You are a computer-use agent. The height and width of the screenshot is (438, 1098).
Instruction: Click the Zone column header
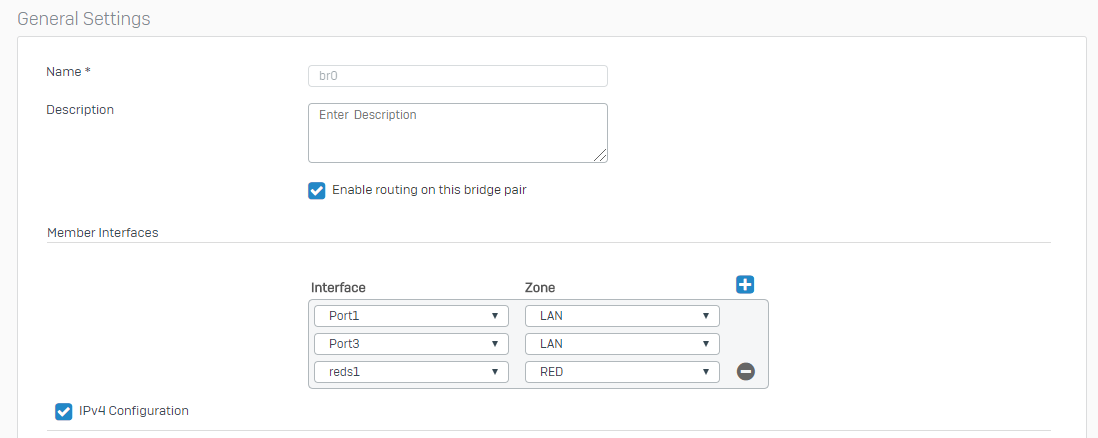coord(541,288)
